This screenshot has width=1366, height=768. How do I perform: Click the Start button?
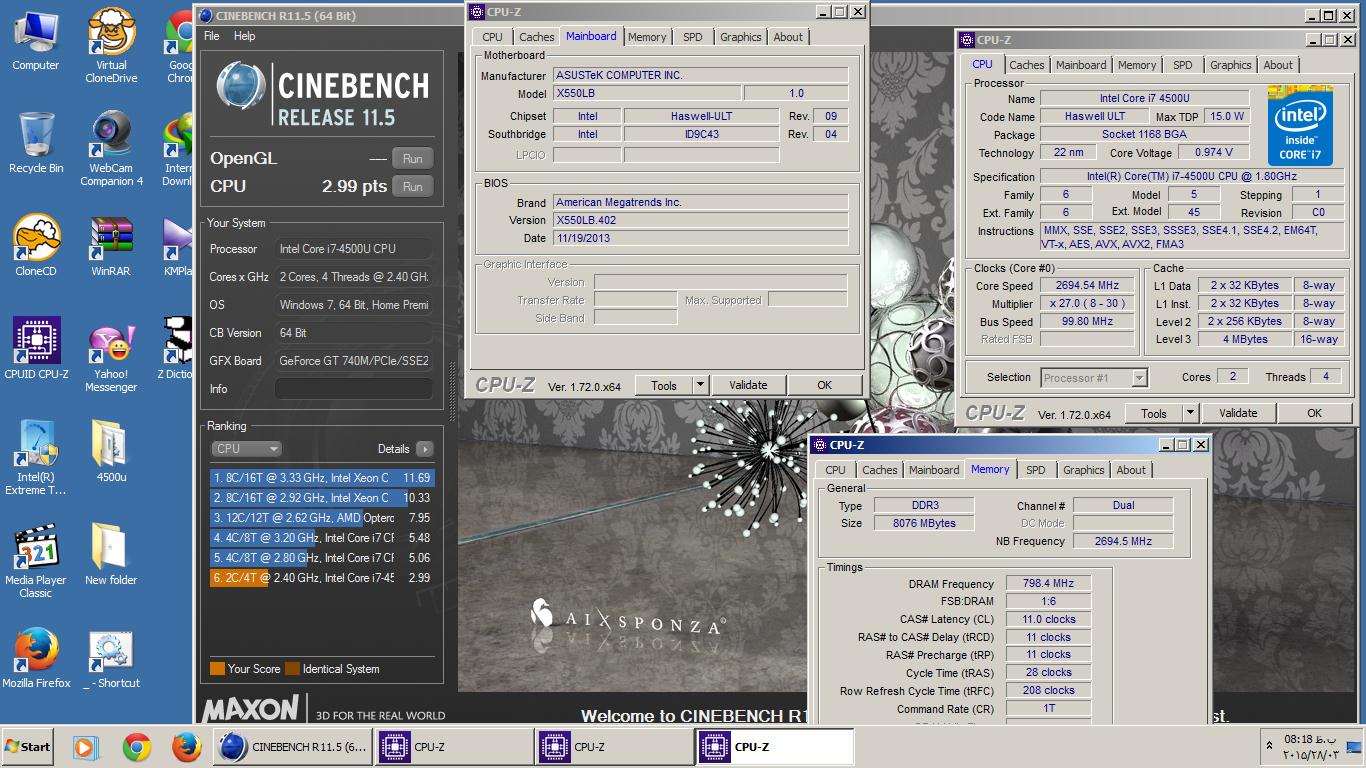[x=28, y=747]
